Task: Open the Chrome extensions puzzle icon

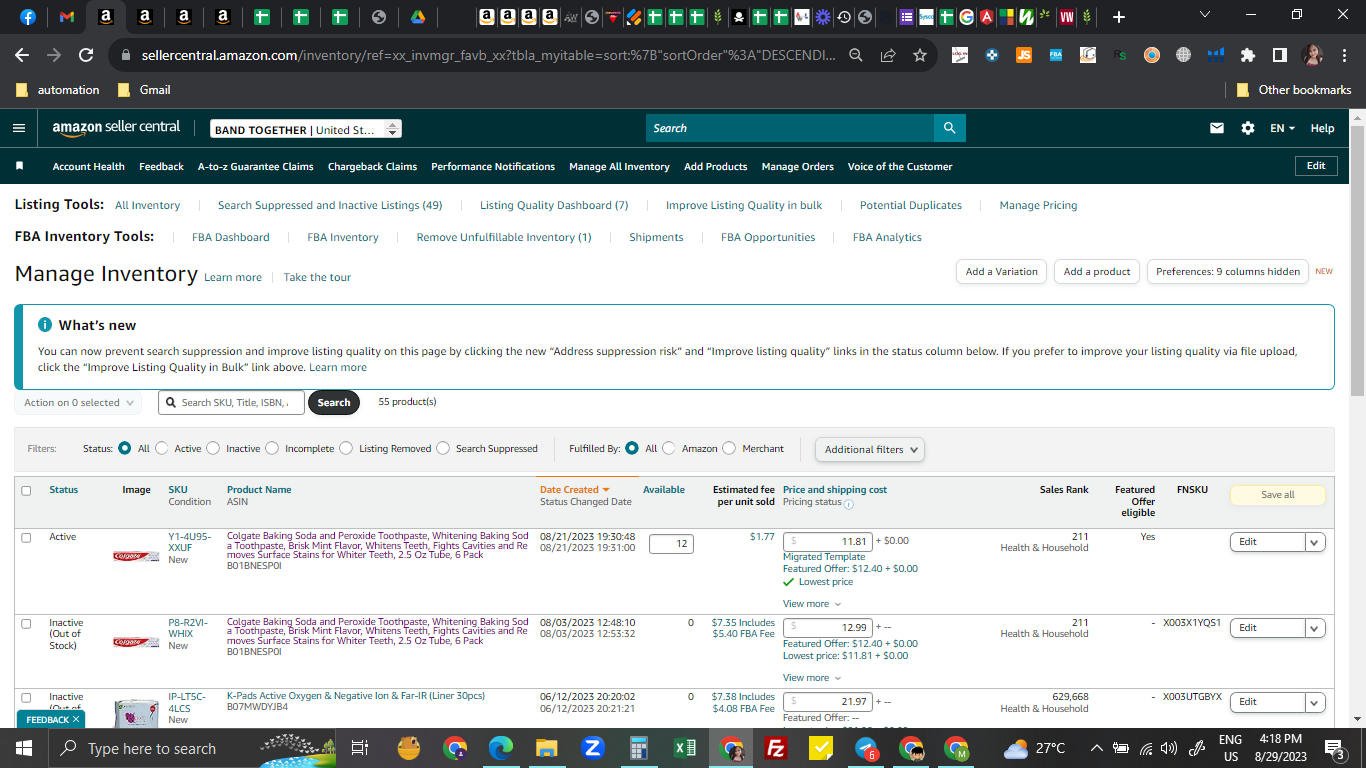Action: (x=1247, y=55)
